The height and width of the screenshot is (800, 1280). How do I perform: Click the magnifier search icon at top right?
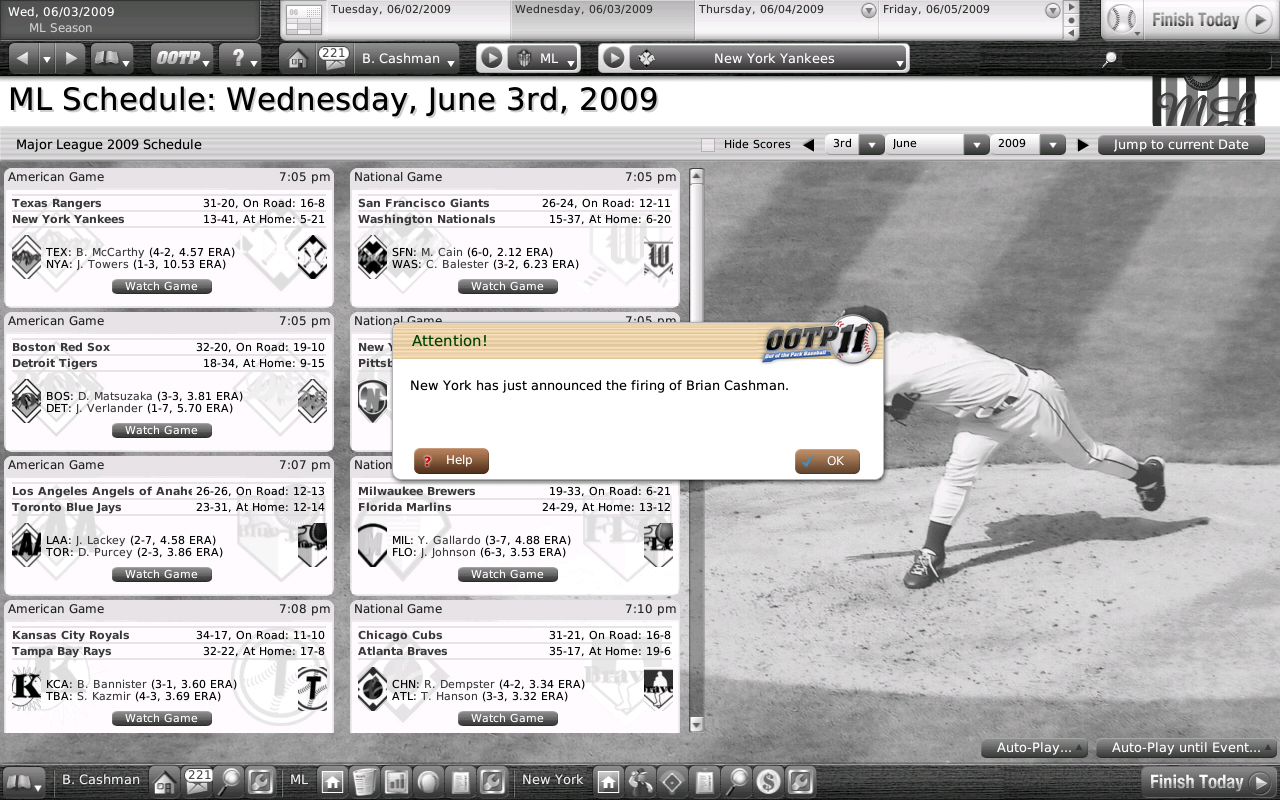click(x=1109, y=59)
